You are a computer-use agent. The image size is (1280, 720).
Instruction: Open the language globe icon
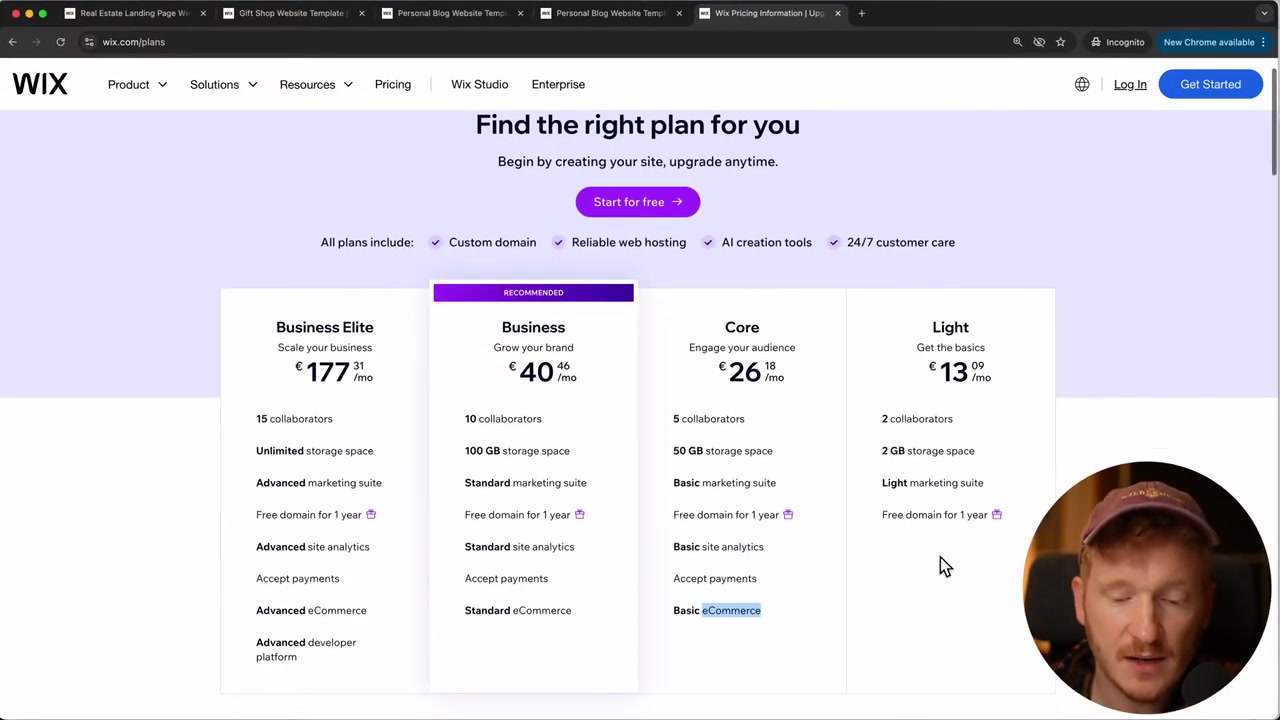coord(1082,84)
